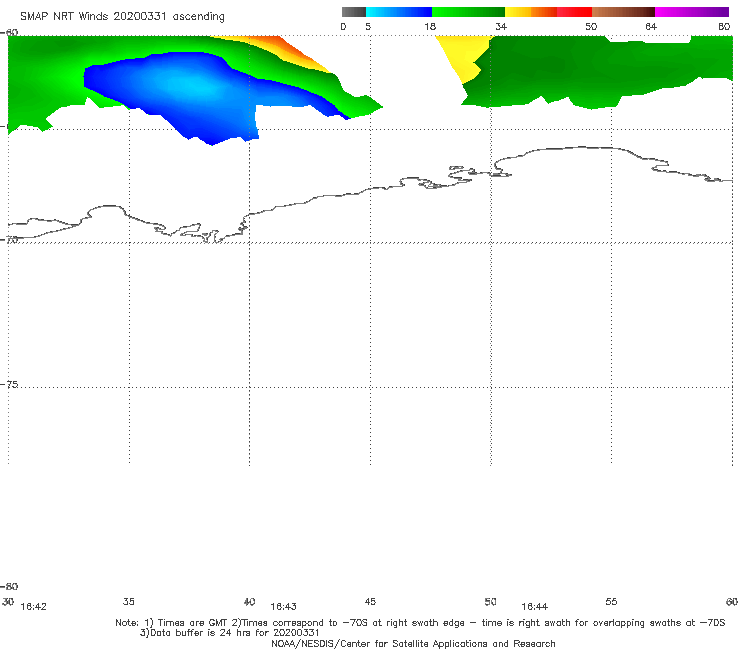
Task: Click the latitude label '-80'
Action: coord(9,586)
